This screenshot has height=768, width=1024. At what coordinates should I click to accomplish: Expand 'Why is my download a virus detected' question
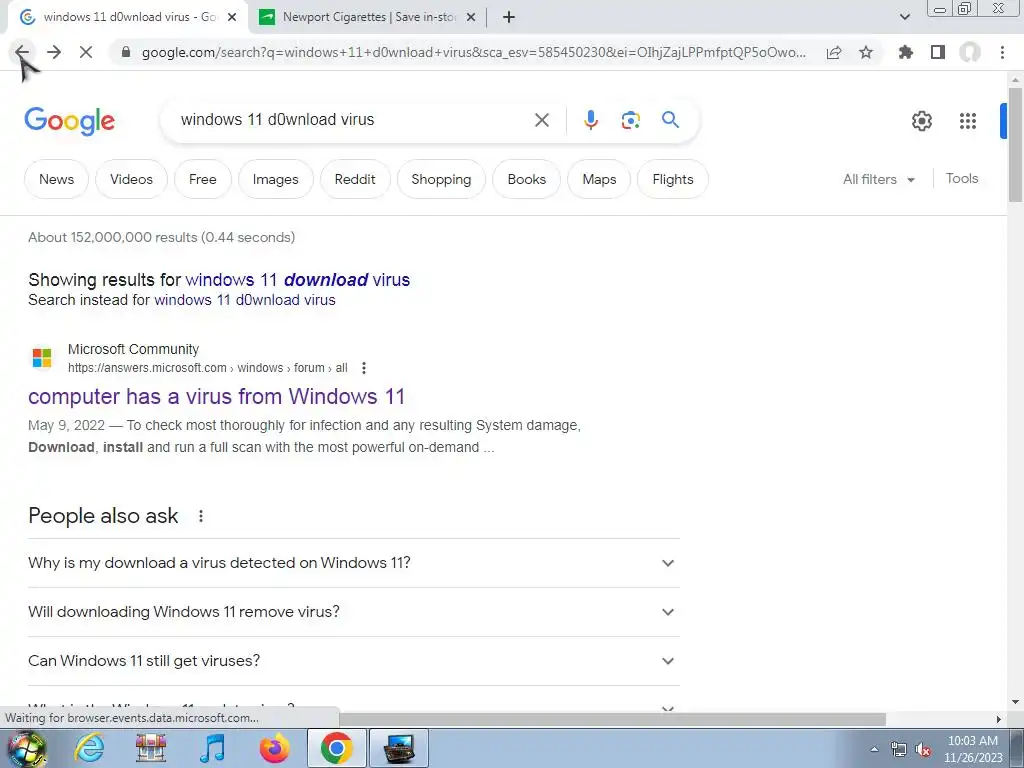point(353,563)
